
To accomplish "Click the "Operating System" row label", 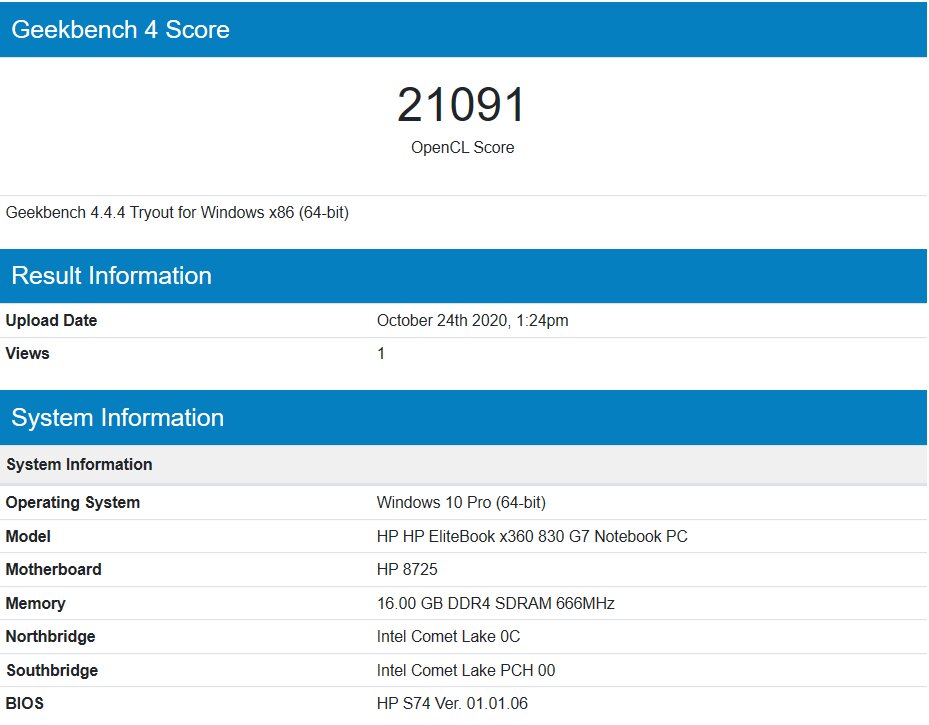I will pos(73,503).
